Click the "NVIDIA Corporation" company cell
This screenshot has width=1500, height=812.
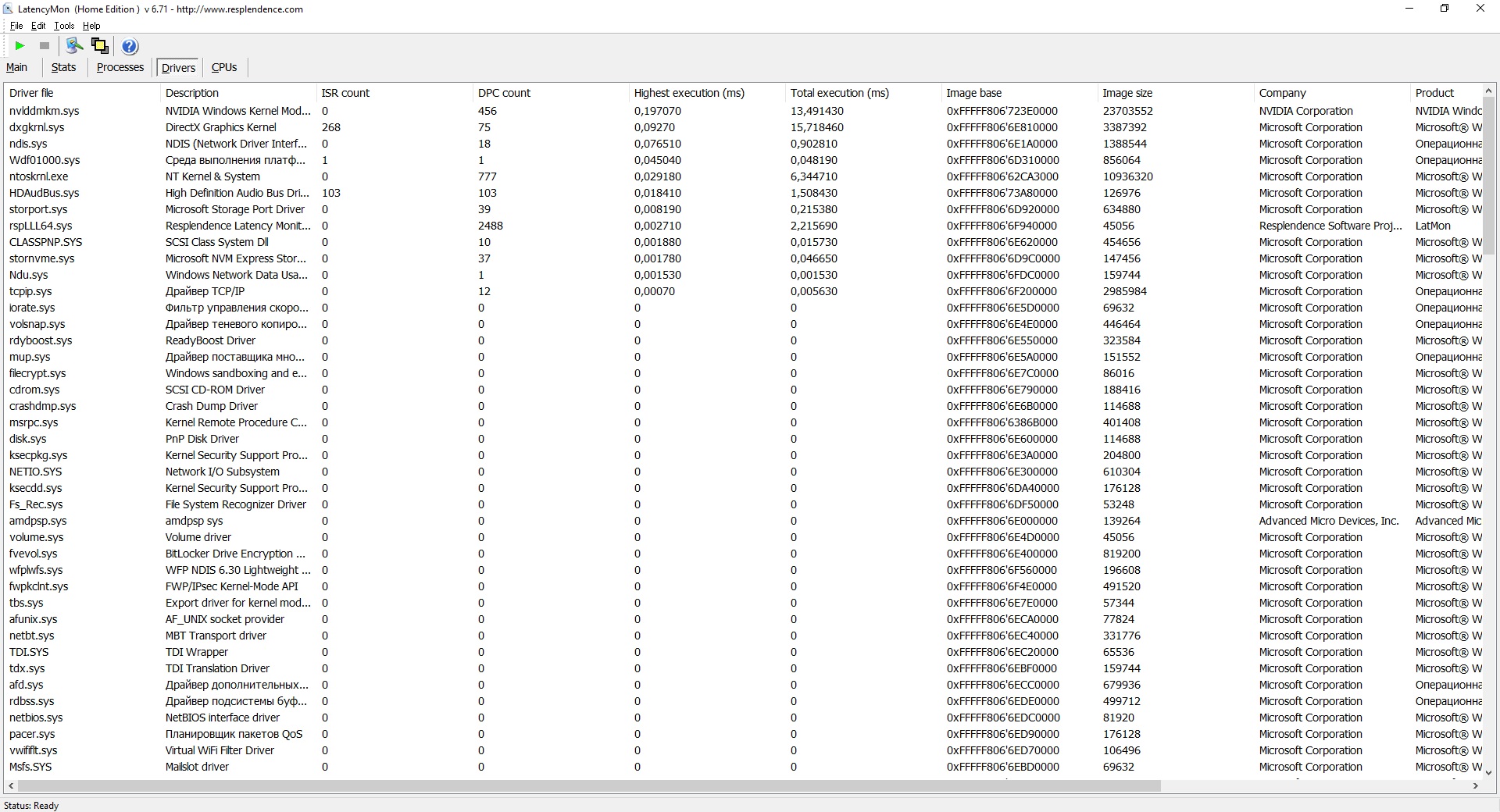tap(1306, 111)
